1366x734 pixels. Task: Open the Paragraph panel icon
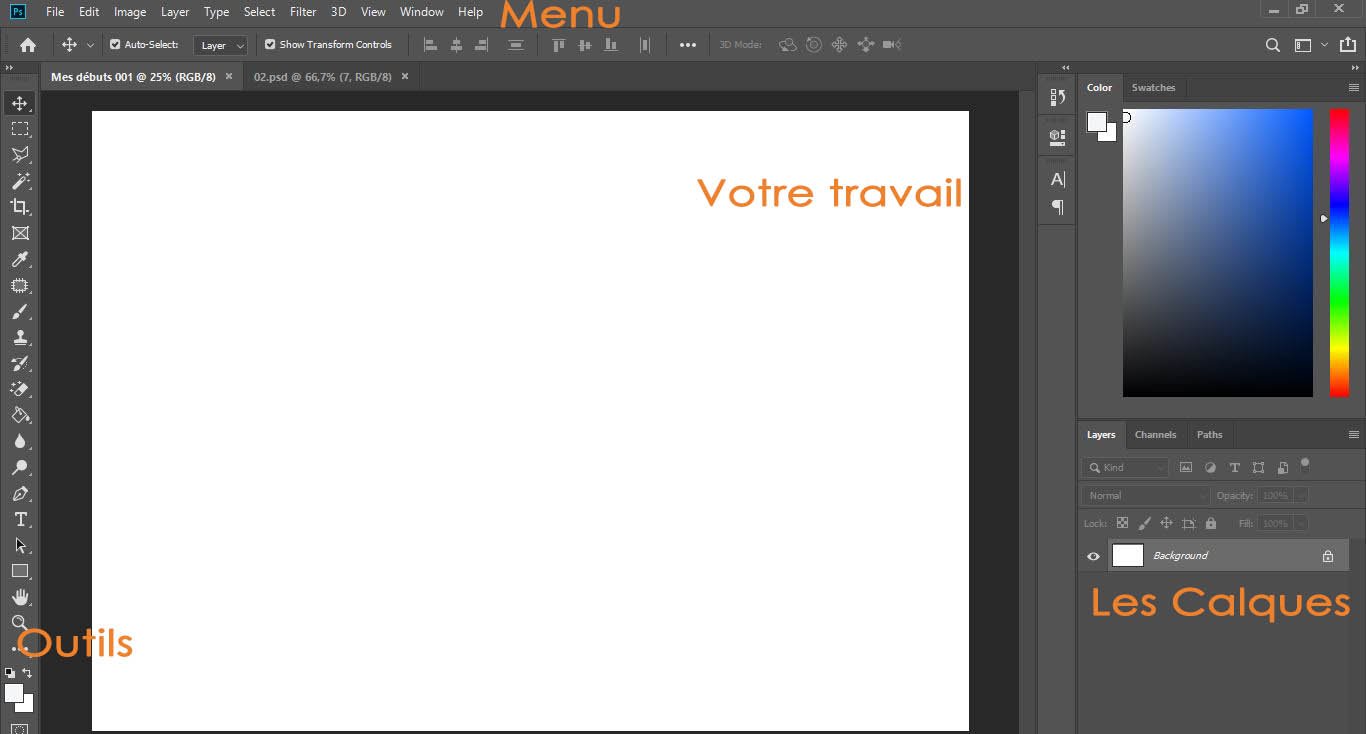(x=1057, y=208)
